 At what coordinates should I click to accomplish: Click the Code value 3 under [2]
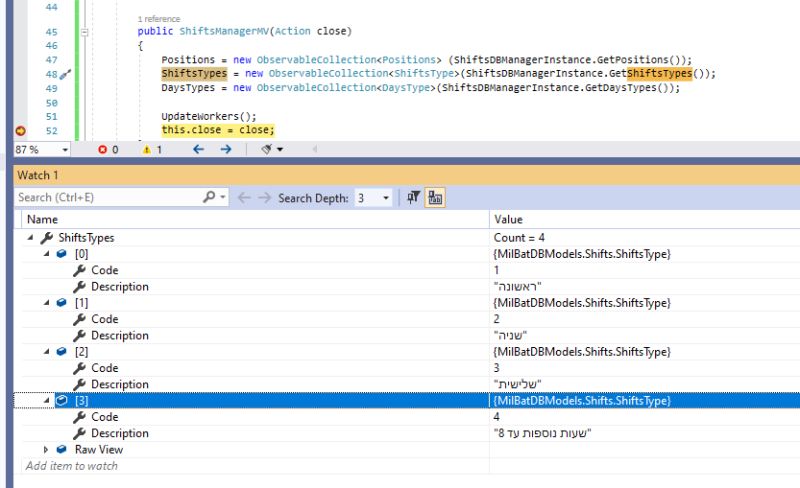pyautogui.click(x=496, y=368)
